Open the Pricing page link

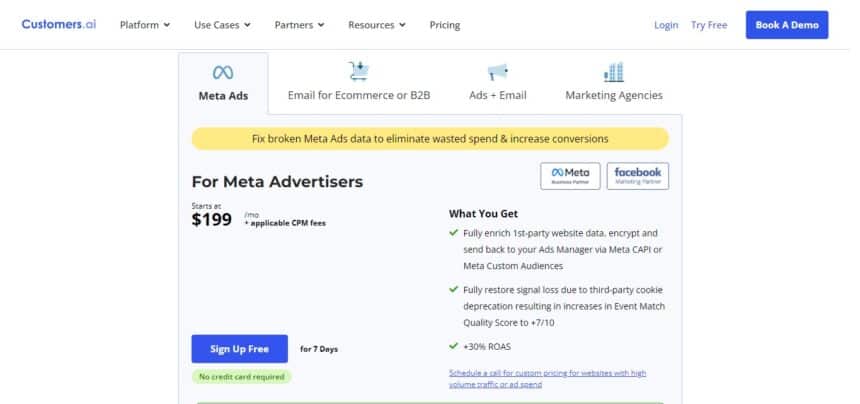445,25
